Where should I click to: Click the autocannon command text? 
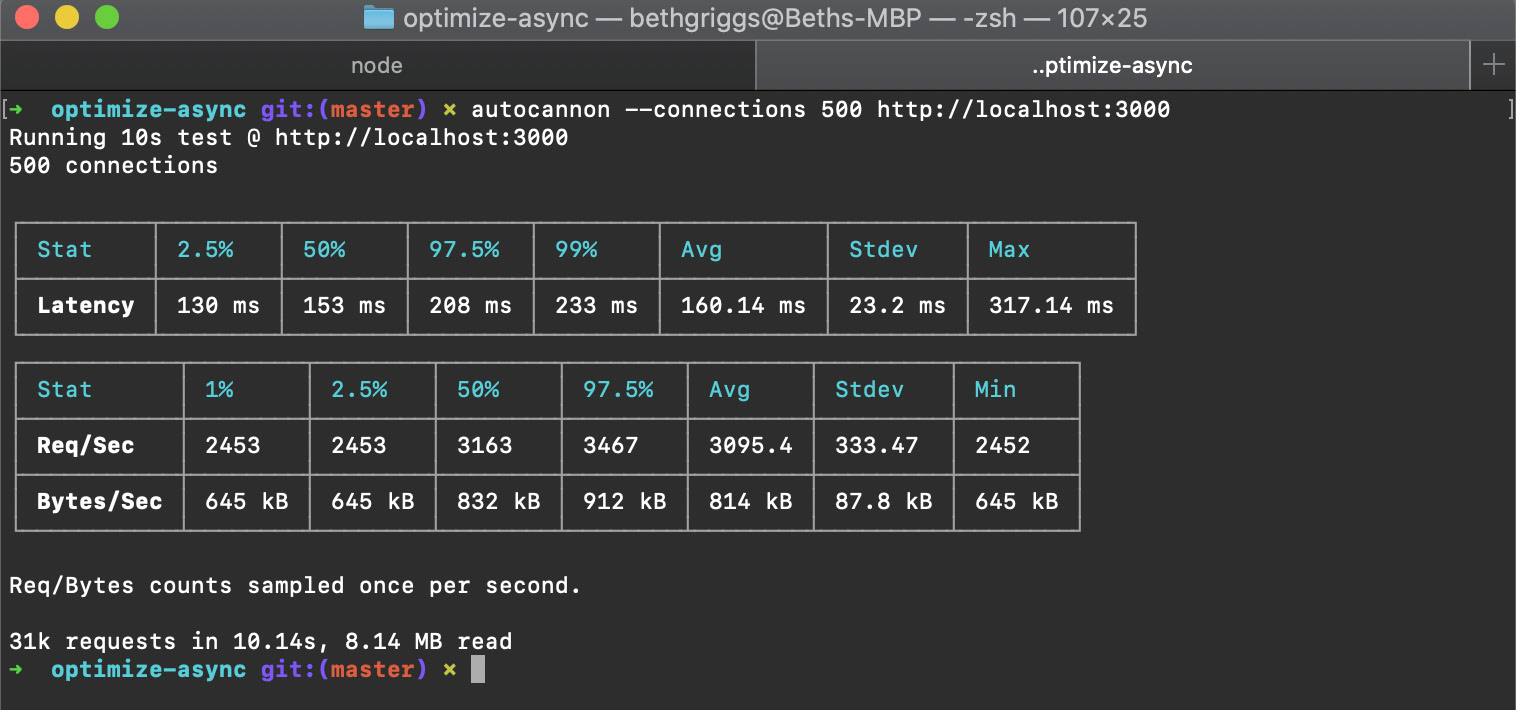[540, 109]
